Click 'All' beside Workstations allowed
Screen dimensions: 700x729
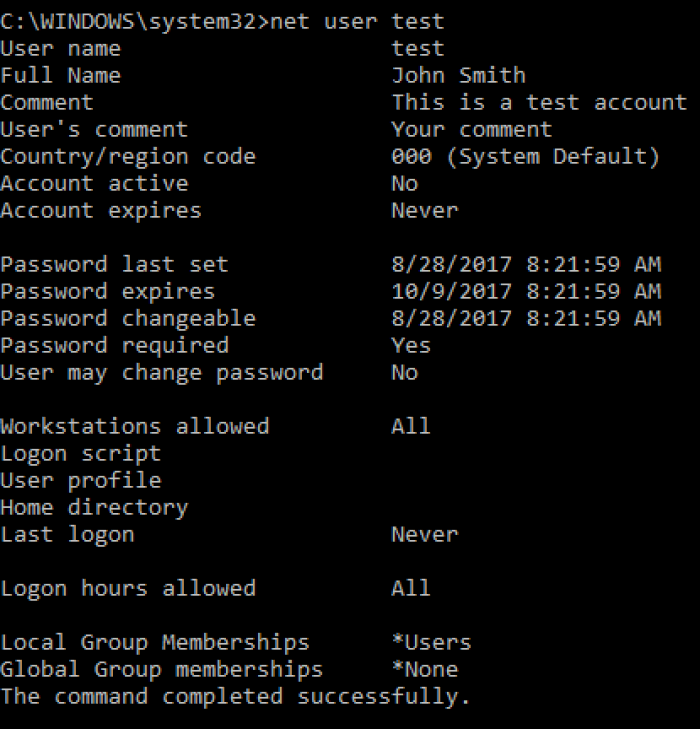click(411, 426)
